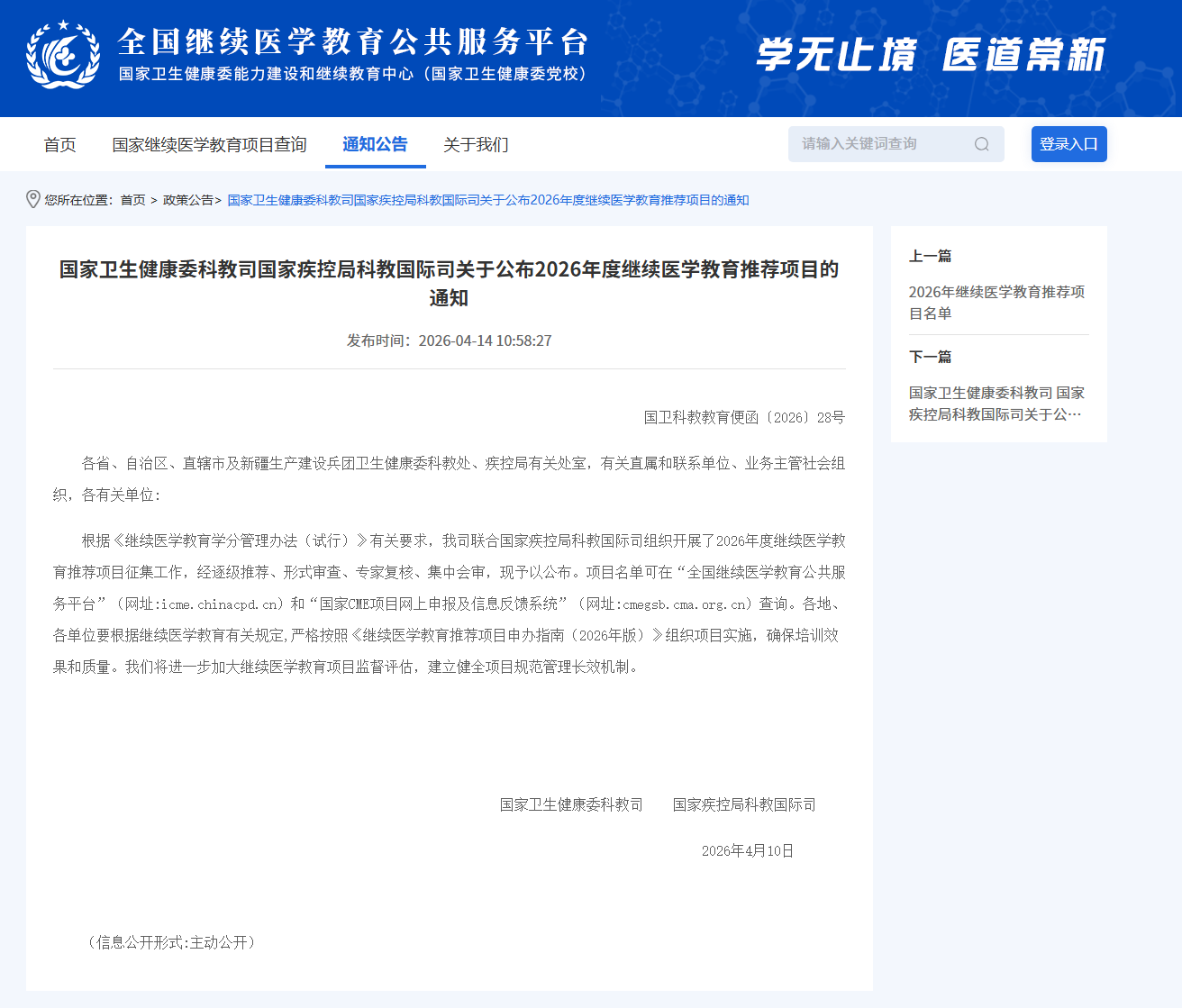Open the 关于我们 navigation item

pos(476,145)
